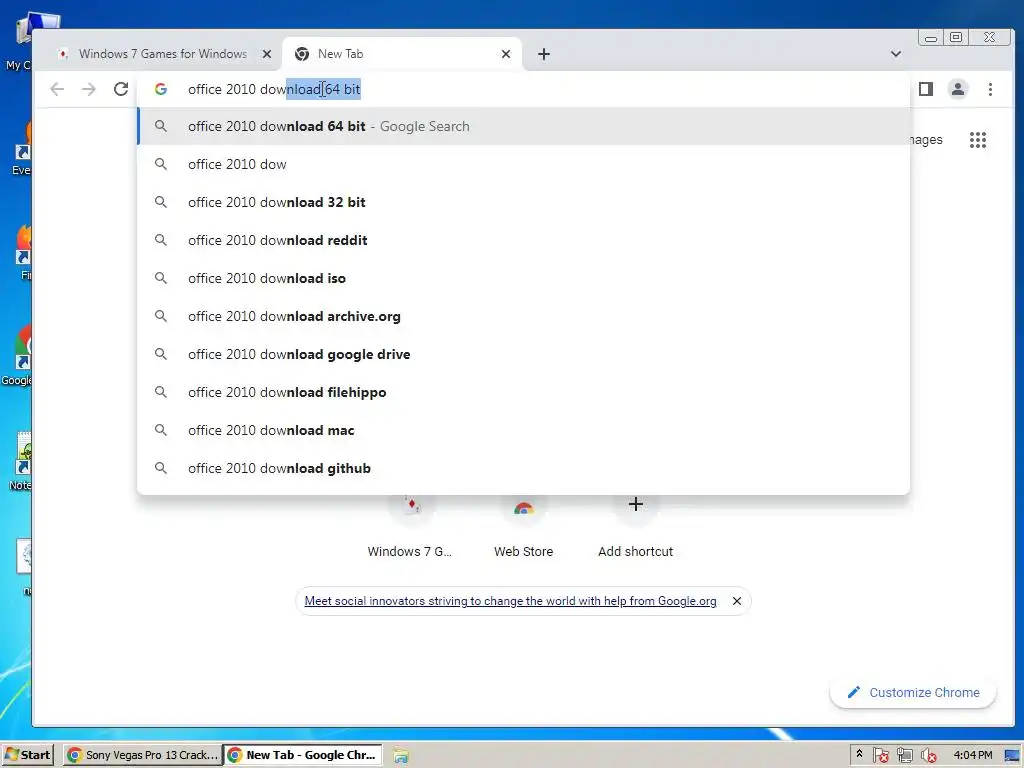
Task: Open Chrome three-dot menu
Action: (x=990, y=89)
